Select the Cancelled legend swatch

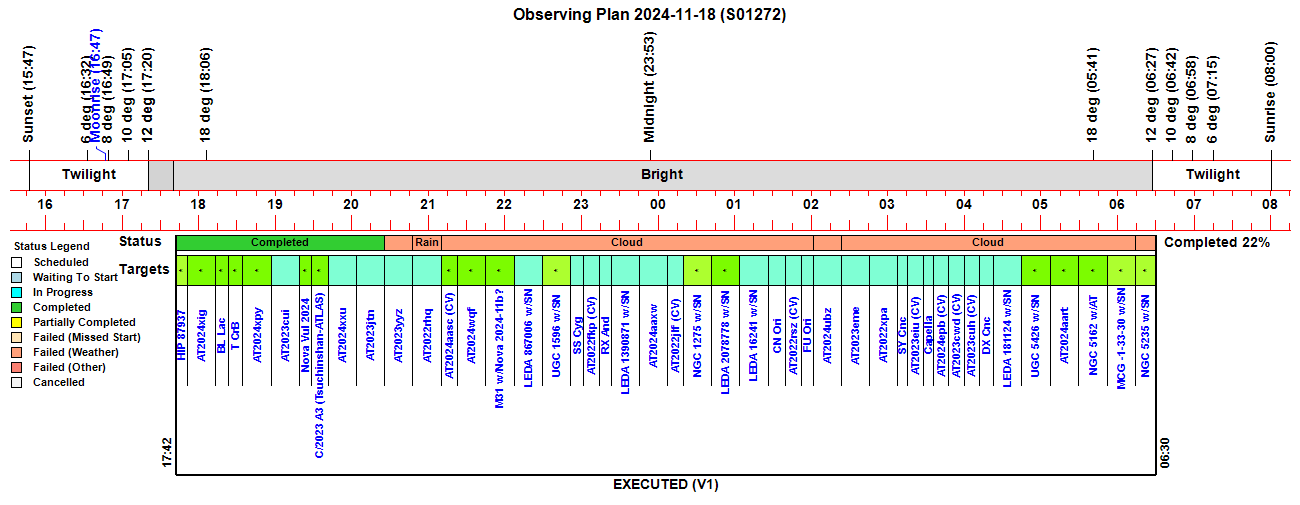16,382
